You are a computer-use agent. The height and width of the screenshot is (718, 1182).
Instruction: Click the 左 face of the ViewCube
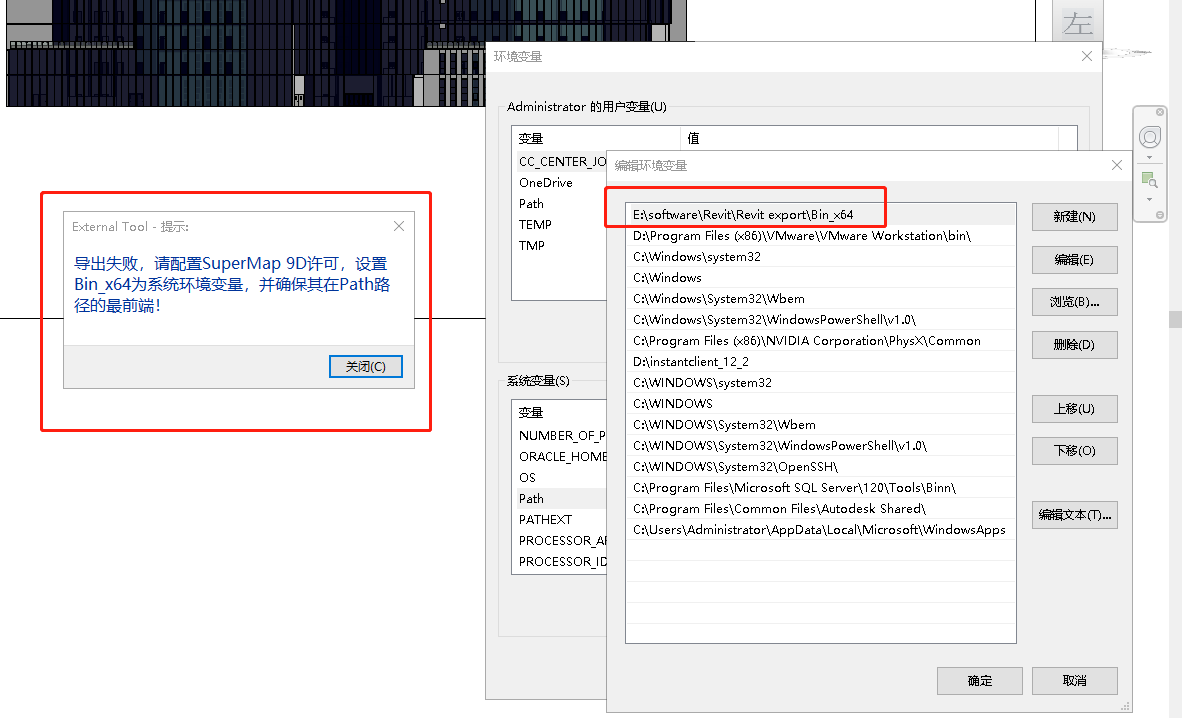(x=1077, y=23)
